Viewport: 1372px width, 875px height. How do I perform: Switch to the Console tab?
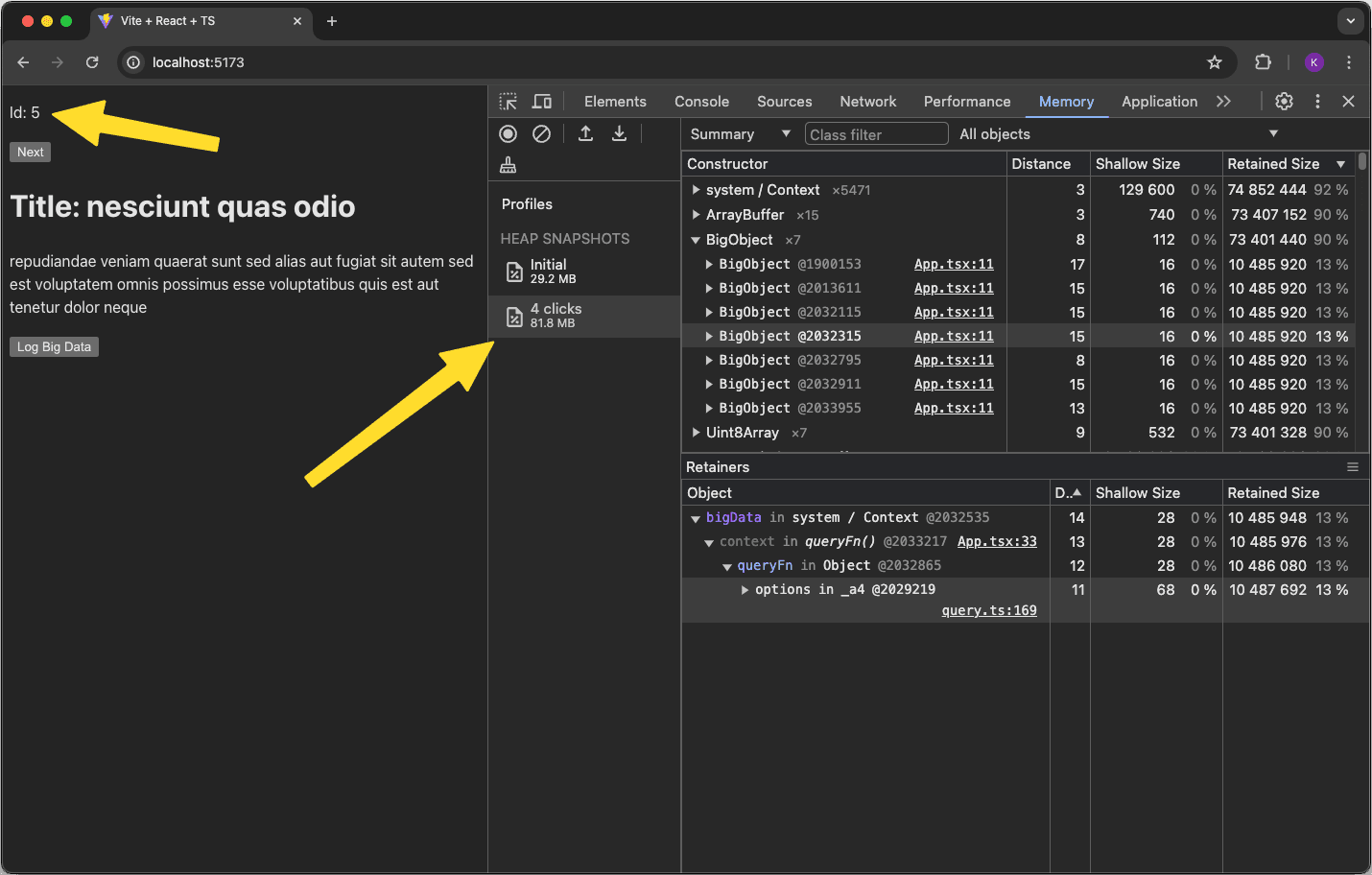point(701,101)
